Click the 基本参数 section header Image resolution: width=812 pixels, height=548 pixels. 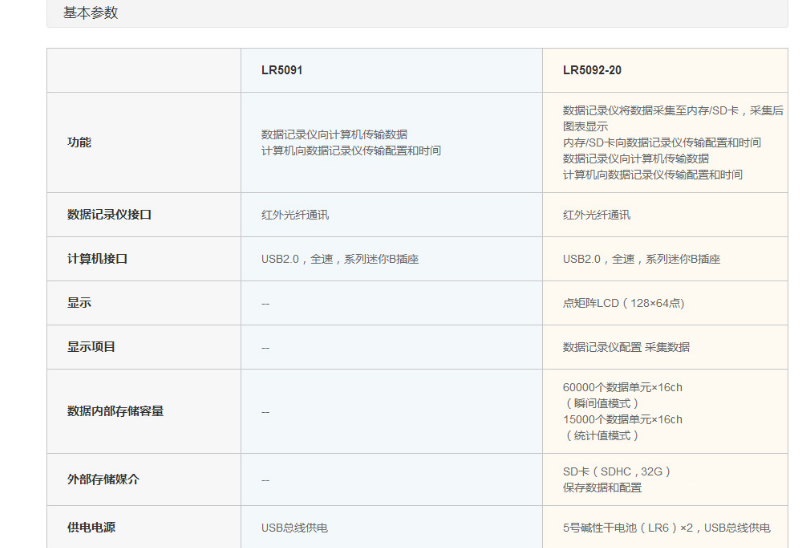(x=90, y=13)
